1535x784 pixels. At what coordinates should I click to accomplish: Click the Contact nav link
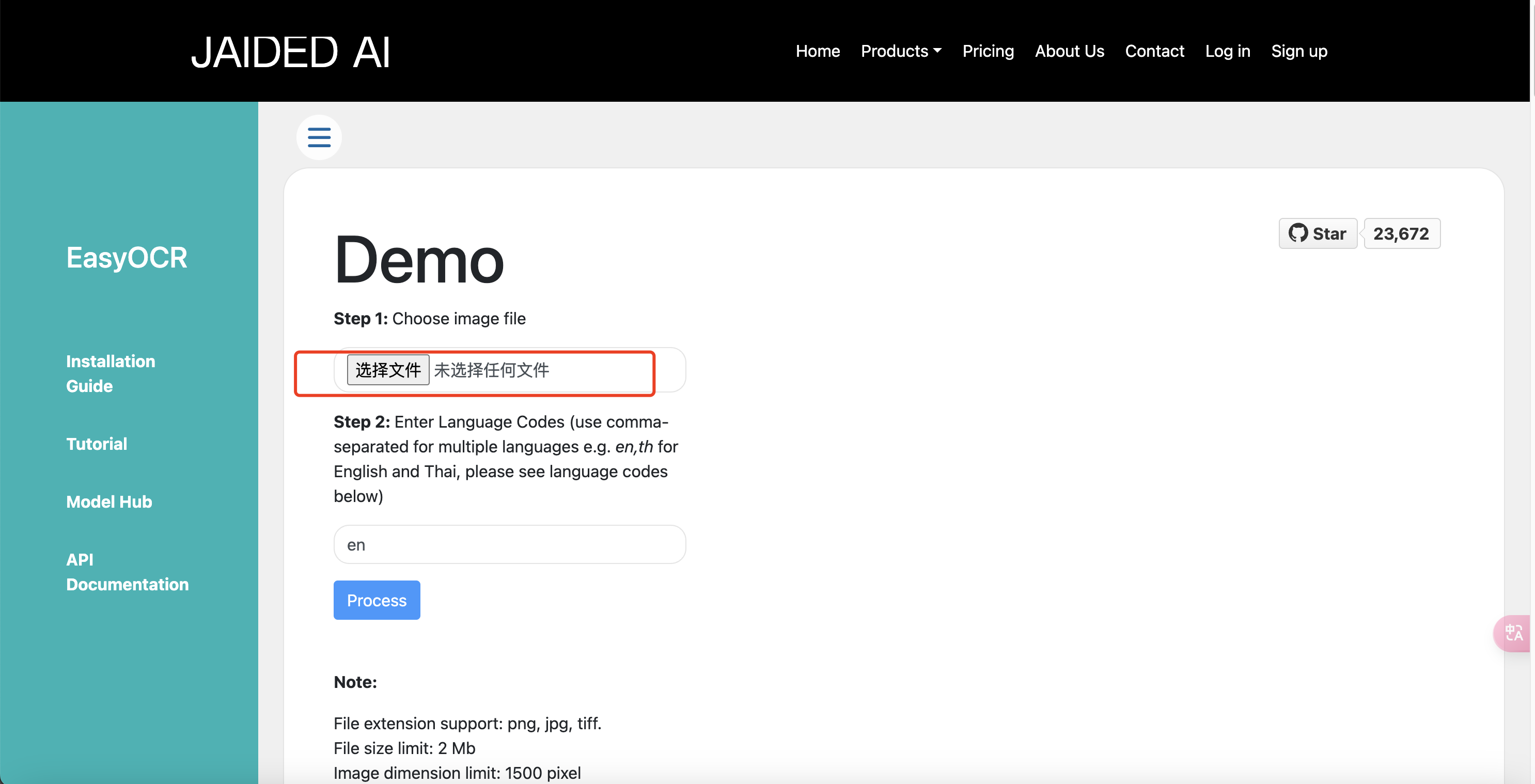1154,51
